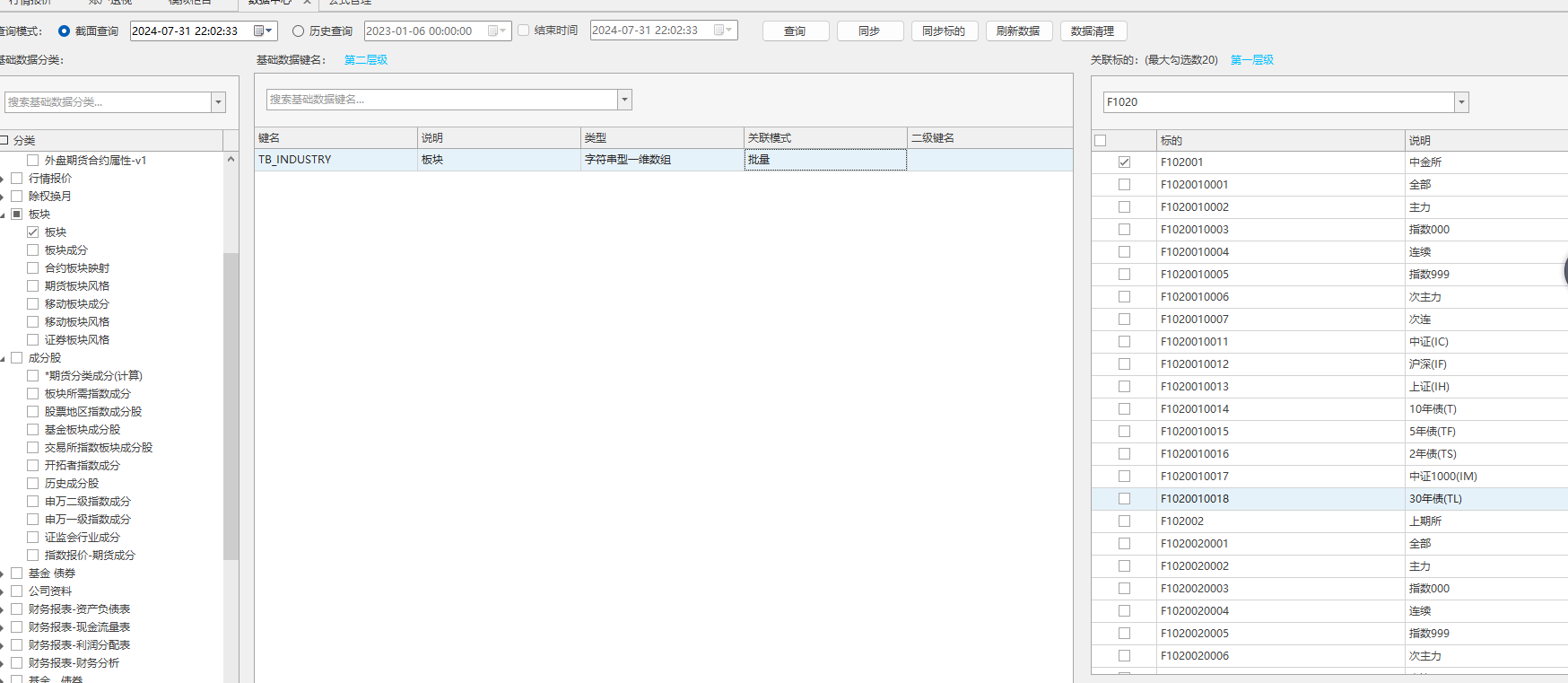Uncheck the 板块 child item checkbox
Viewport: 1568px width, 683px height.
tap(32, 232)
